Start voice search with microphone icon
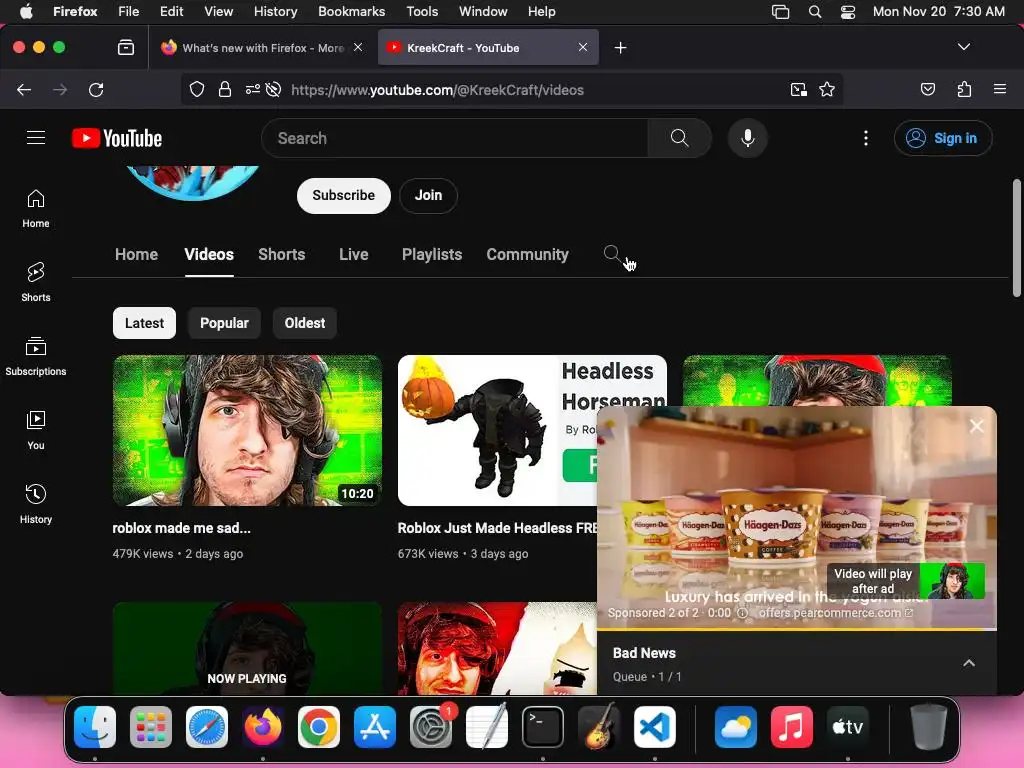This screenshot has height=768, width=1024. tap(748, 138)
